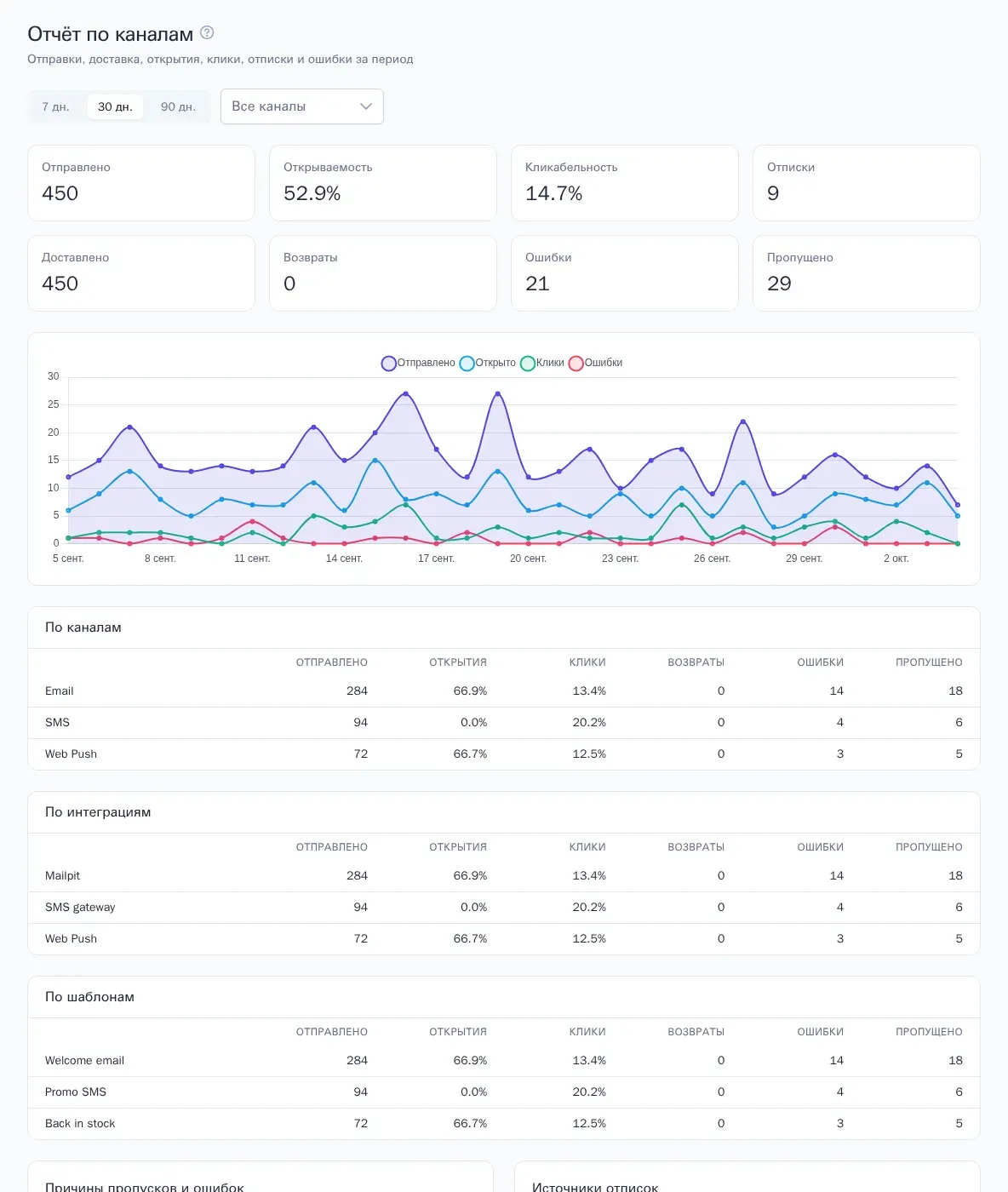Click Возвраты column header in По интеграциям
This screenshot has width=1008, height=1192.
(x=696, y=847)
